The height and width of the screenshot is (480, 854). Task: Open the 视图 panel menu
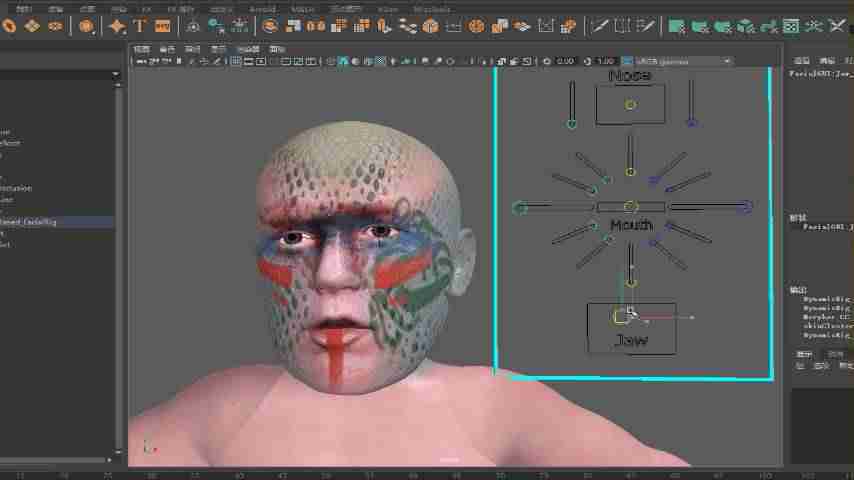pyautogui.click(x=142, y=50)
